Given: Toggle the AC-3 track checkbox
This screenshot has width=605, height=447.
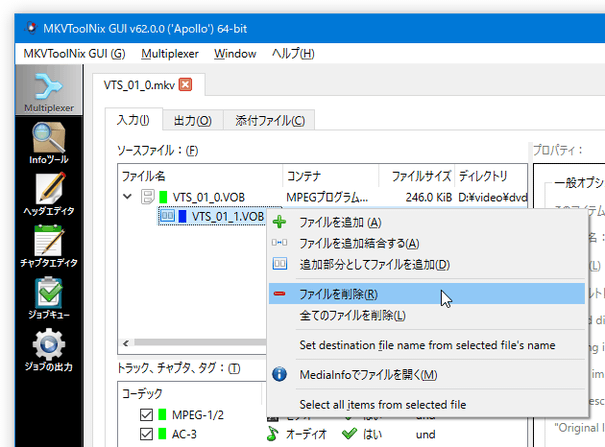Looking at the screenshot, I should pos(146,434).
